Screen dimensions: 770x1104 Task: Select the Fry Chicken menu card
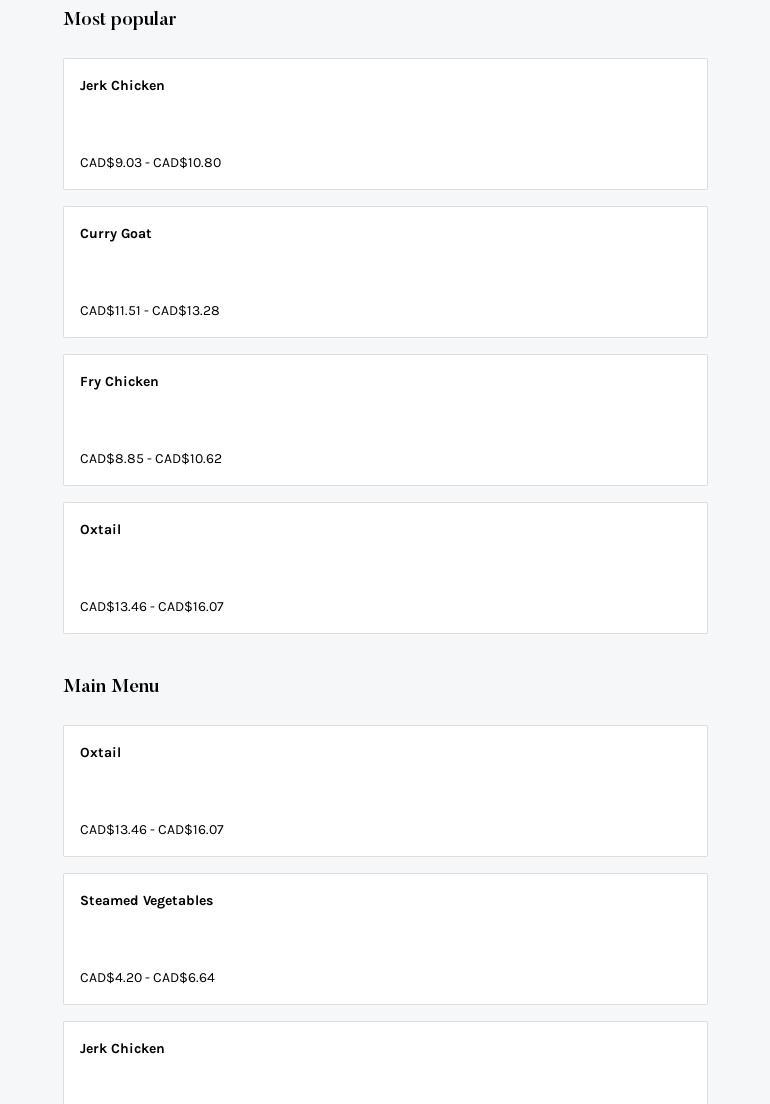click(x=385, y=420)
